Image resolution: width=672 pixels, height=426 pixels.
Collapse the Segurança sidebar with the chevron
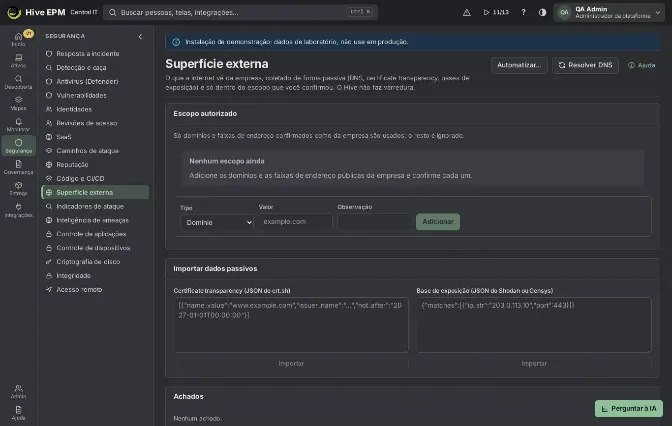point(140,36)
